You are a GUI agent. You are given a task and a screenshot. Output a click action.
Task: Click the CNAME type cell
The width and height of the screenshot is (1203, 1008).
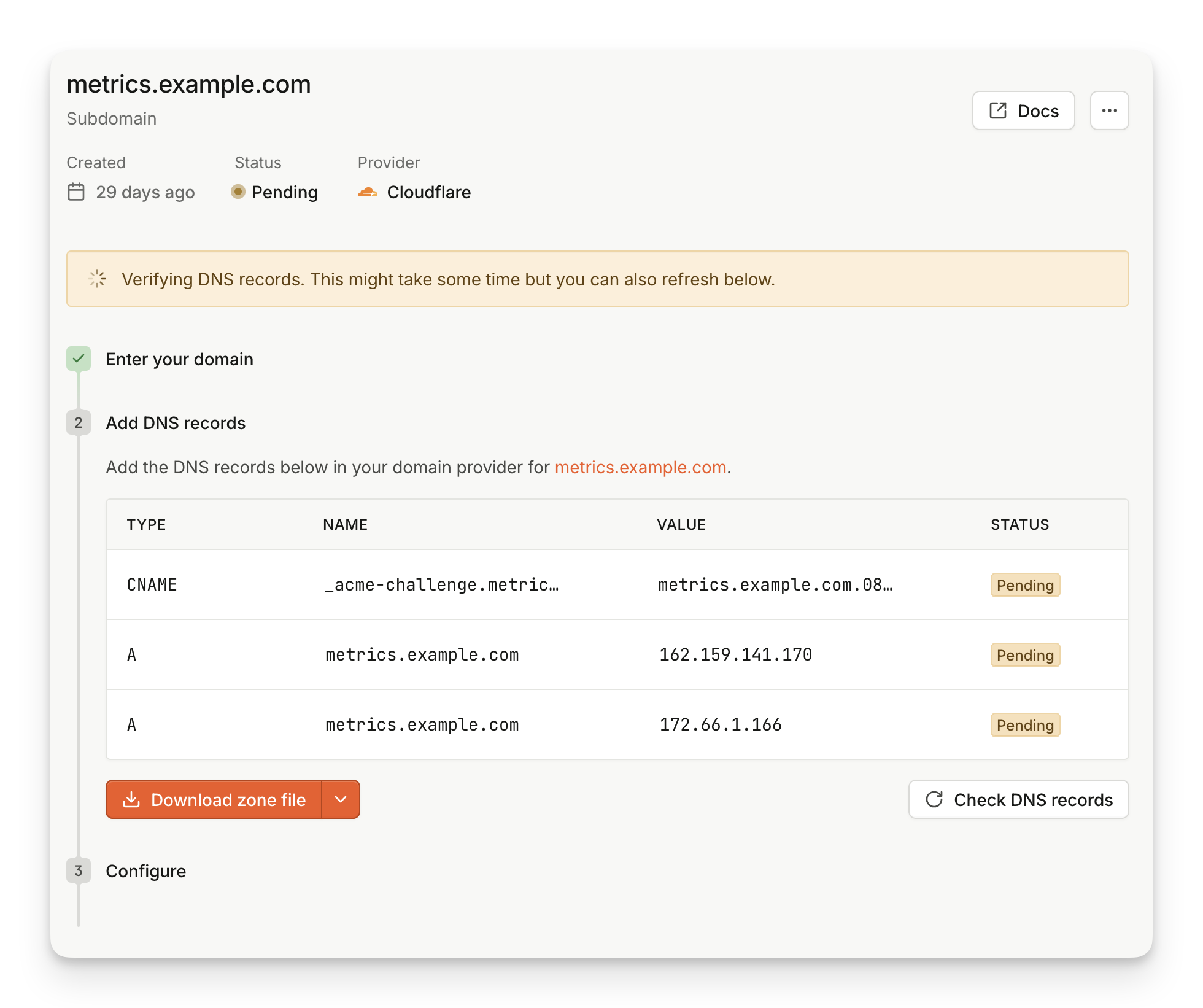pyautogui.click(x=152, y=584)
